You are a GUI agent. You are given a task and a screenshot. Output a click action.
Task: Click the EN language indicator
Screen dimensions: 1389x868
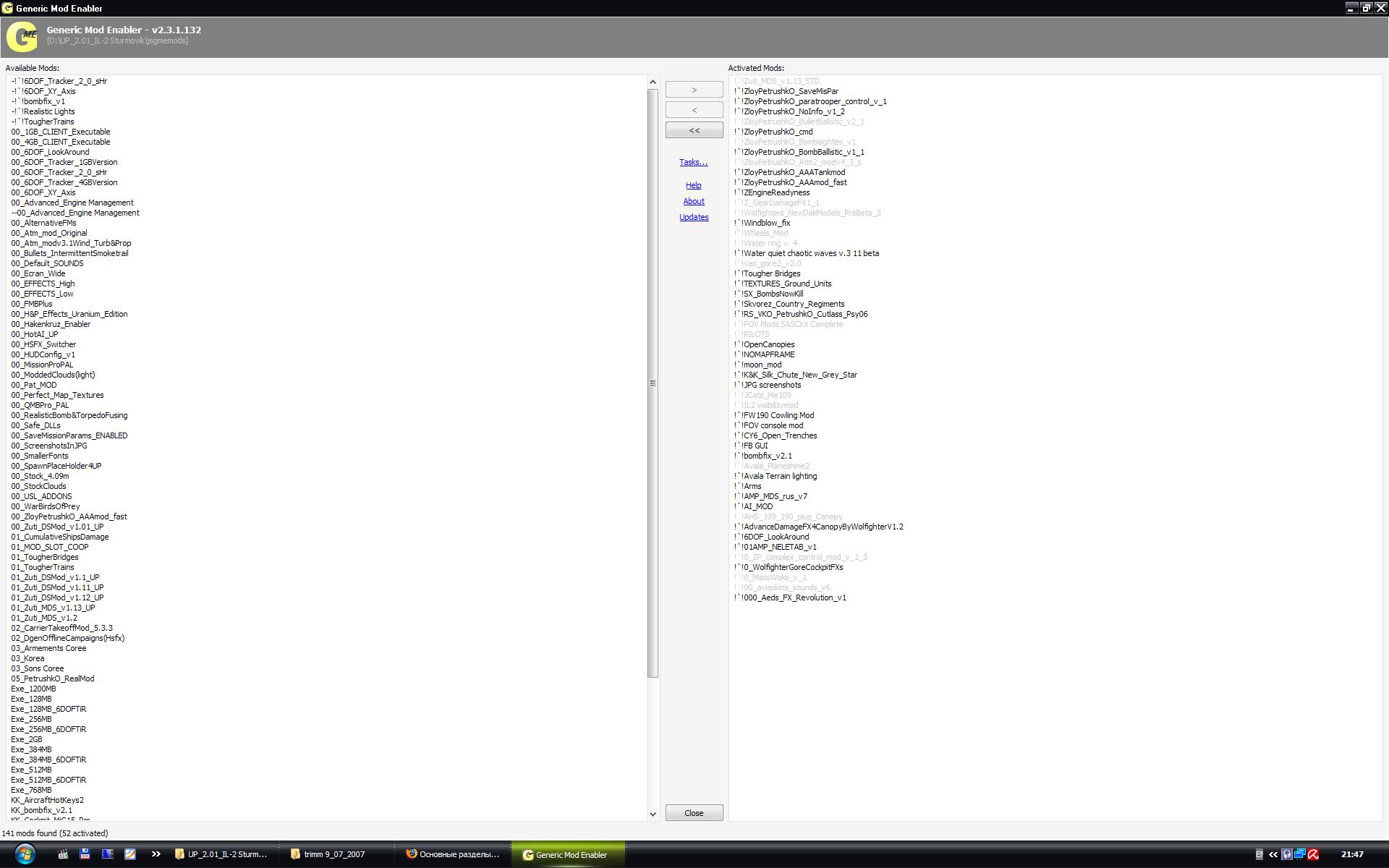click(x=1259, y=854)
